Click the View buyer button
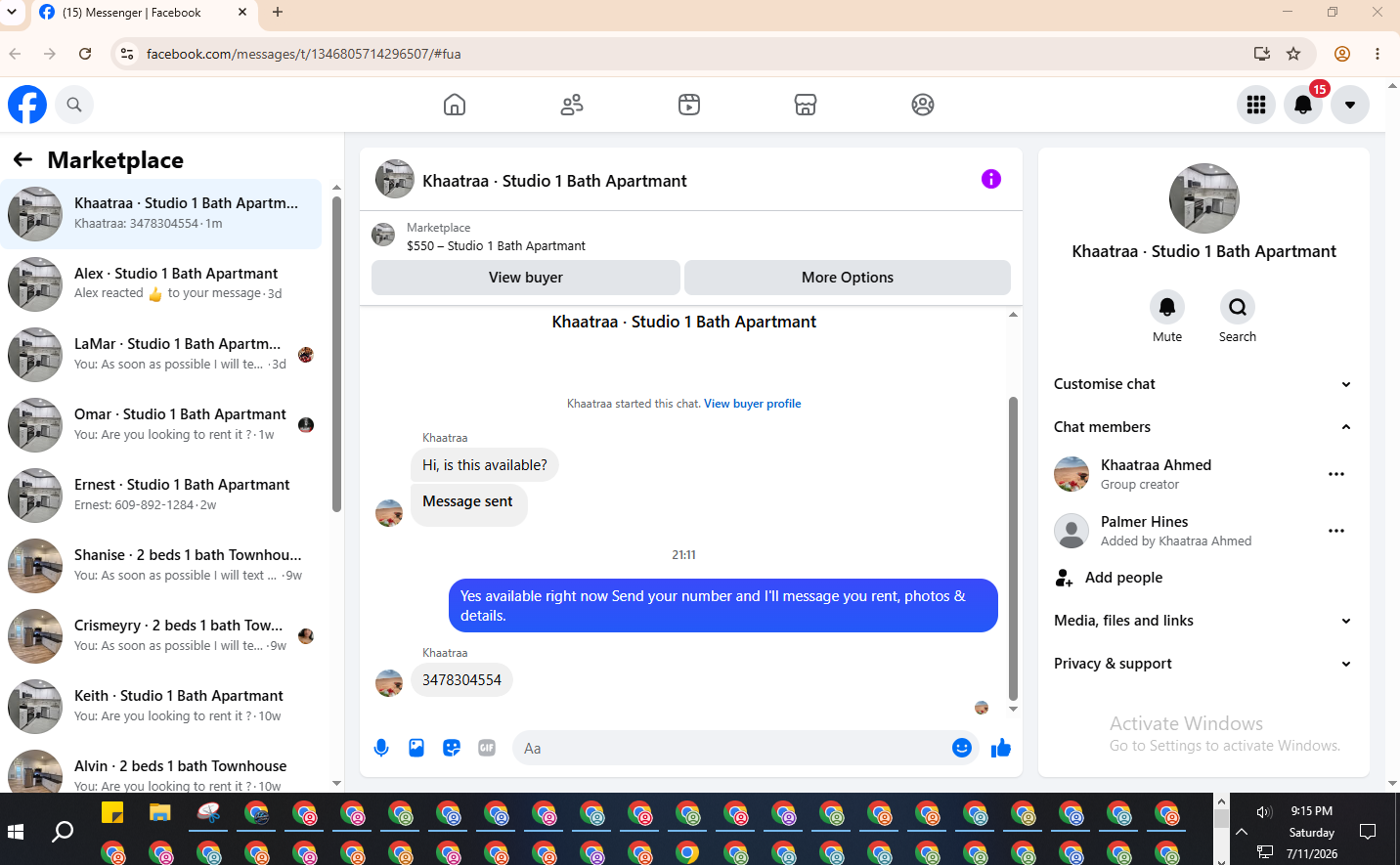Screen dimensions: 1400x865 click(526, 278)
